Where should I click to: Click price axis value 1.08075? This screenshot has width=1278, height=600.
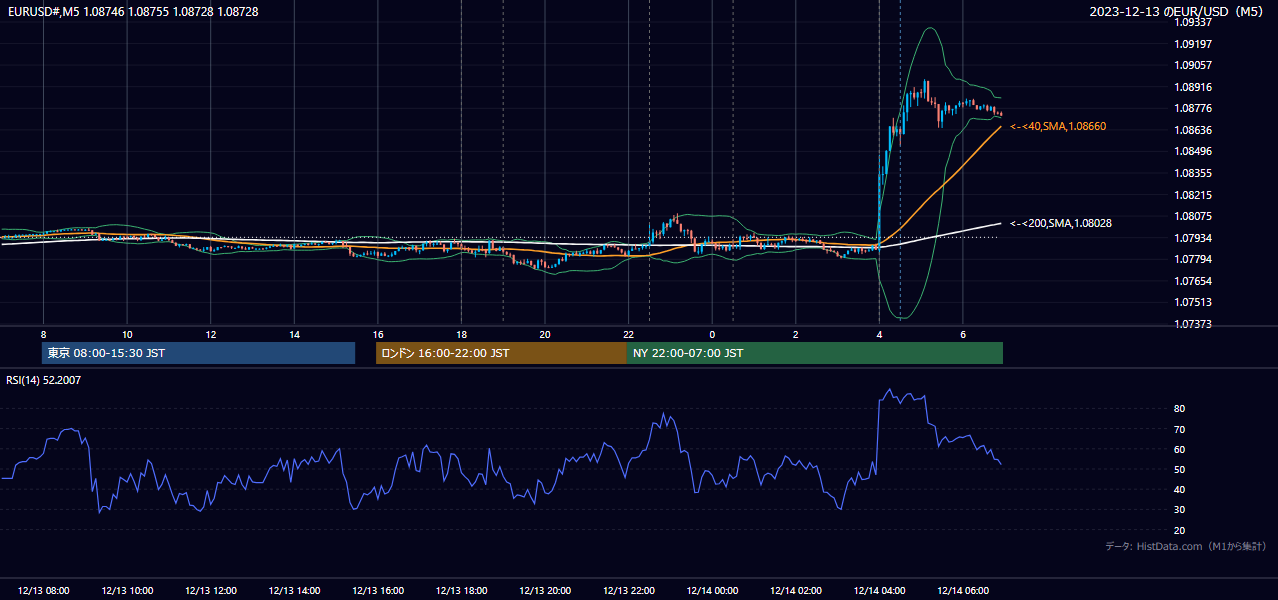[1194, 216]
